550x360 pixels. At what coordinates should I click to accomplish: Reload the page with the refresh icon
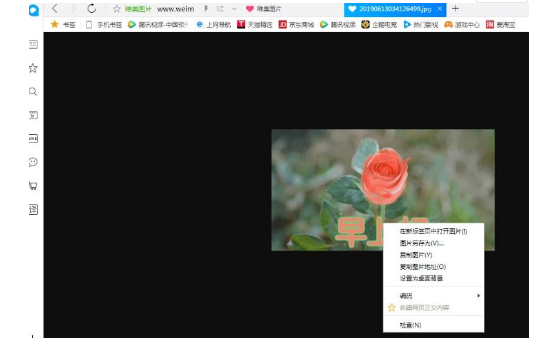click(x=92, y=8)
